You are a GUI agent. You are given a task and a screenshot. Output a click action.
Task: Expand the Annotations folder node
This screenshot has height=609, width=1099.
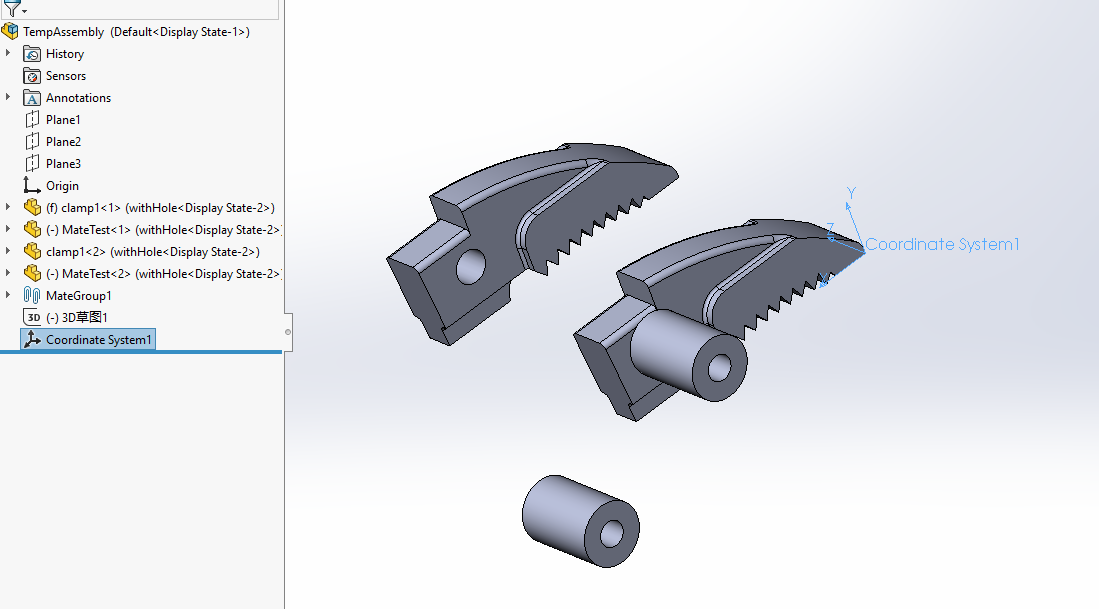(8, 97)
